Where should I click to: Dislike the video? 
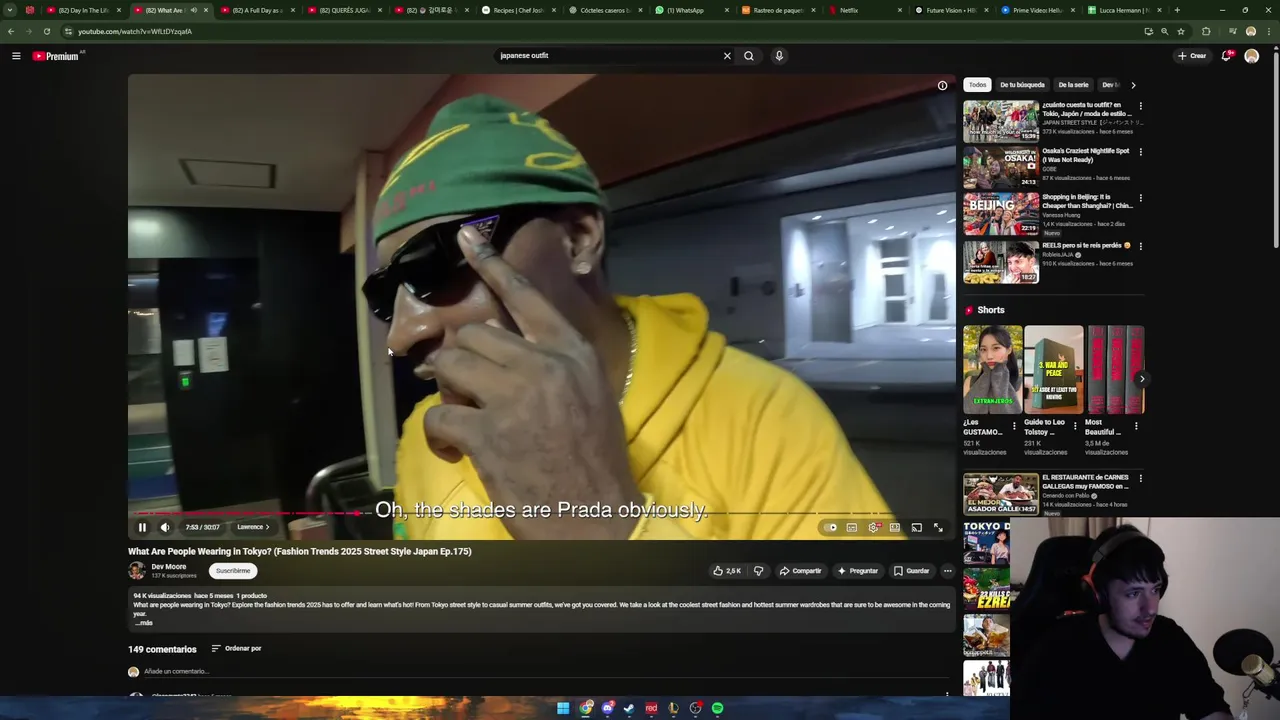click(x=758, y=571)
